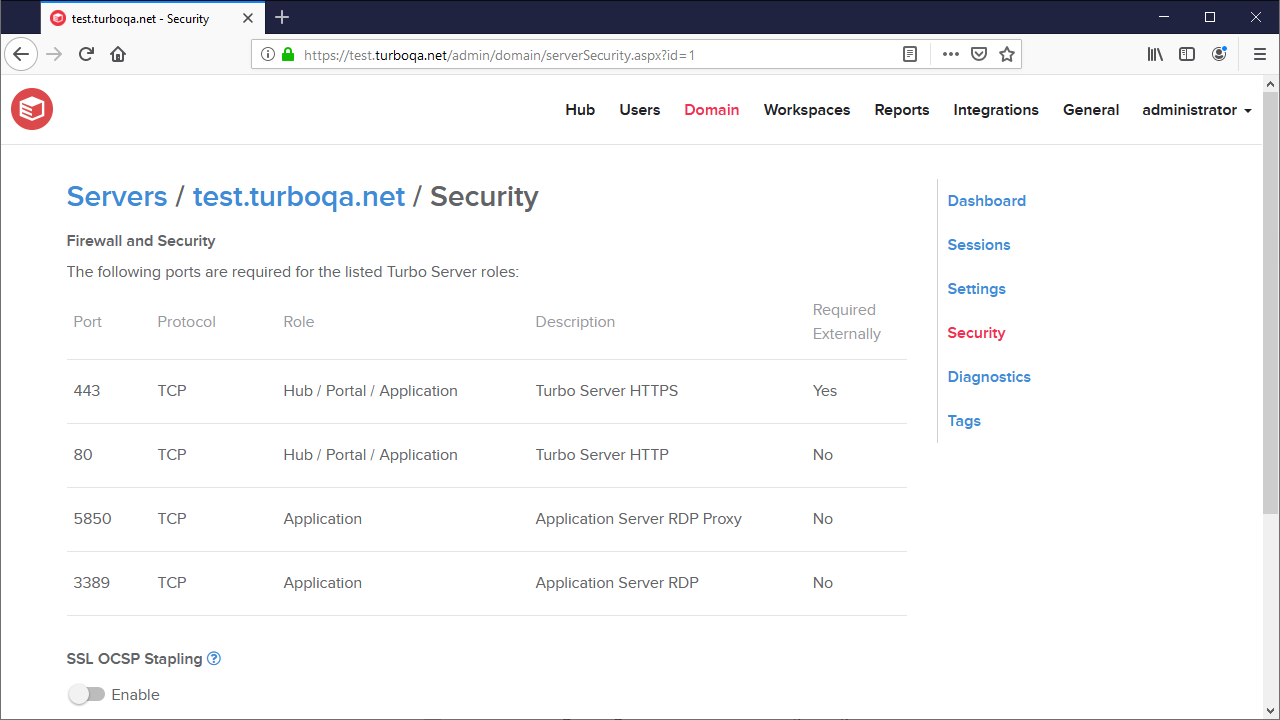Open the Firefox account icon
Image resolution: width=1280 pixels, height=720 pixels.
pyautogui.click(x=1219, y=54)
